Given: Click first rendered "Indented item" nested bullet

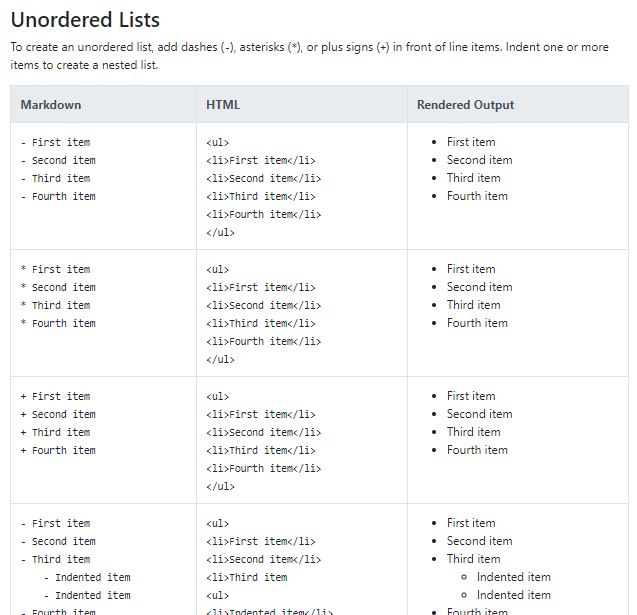Looking at the screenshot, I should coord(513,577).
